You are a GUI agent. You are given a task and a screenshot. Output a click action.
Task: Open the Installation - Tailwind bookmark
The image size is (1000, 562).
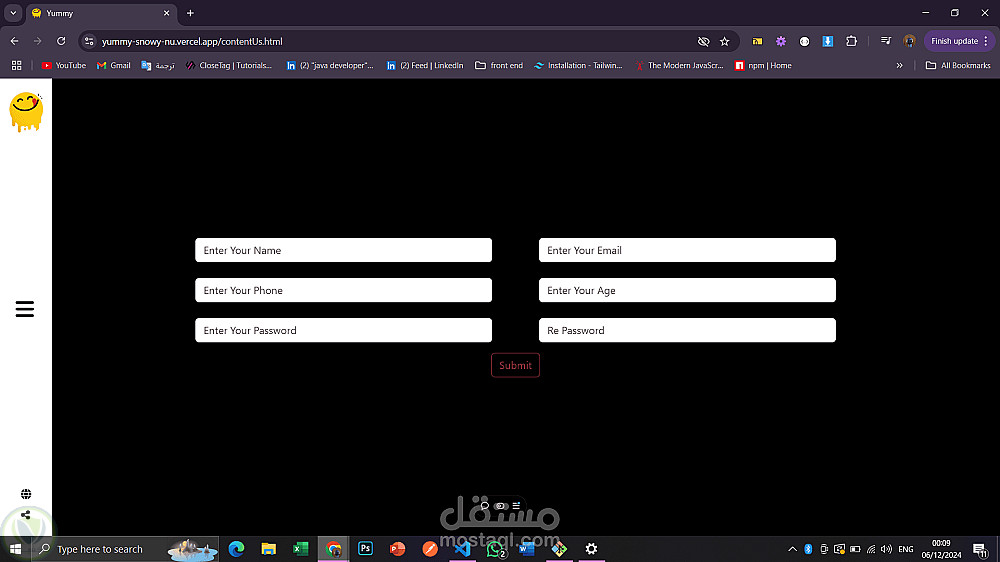(x=578, y=66)
